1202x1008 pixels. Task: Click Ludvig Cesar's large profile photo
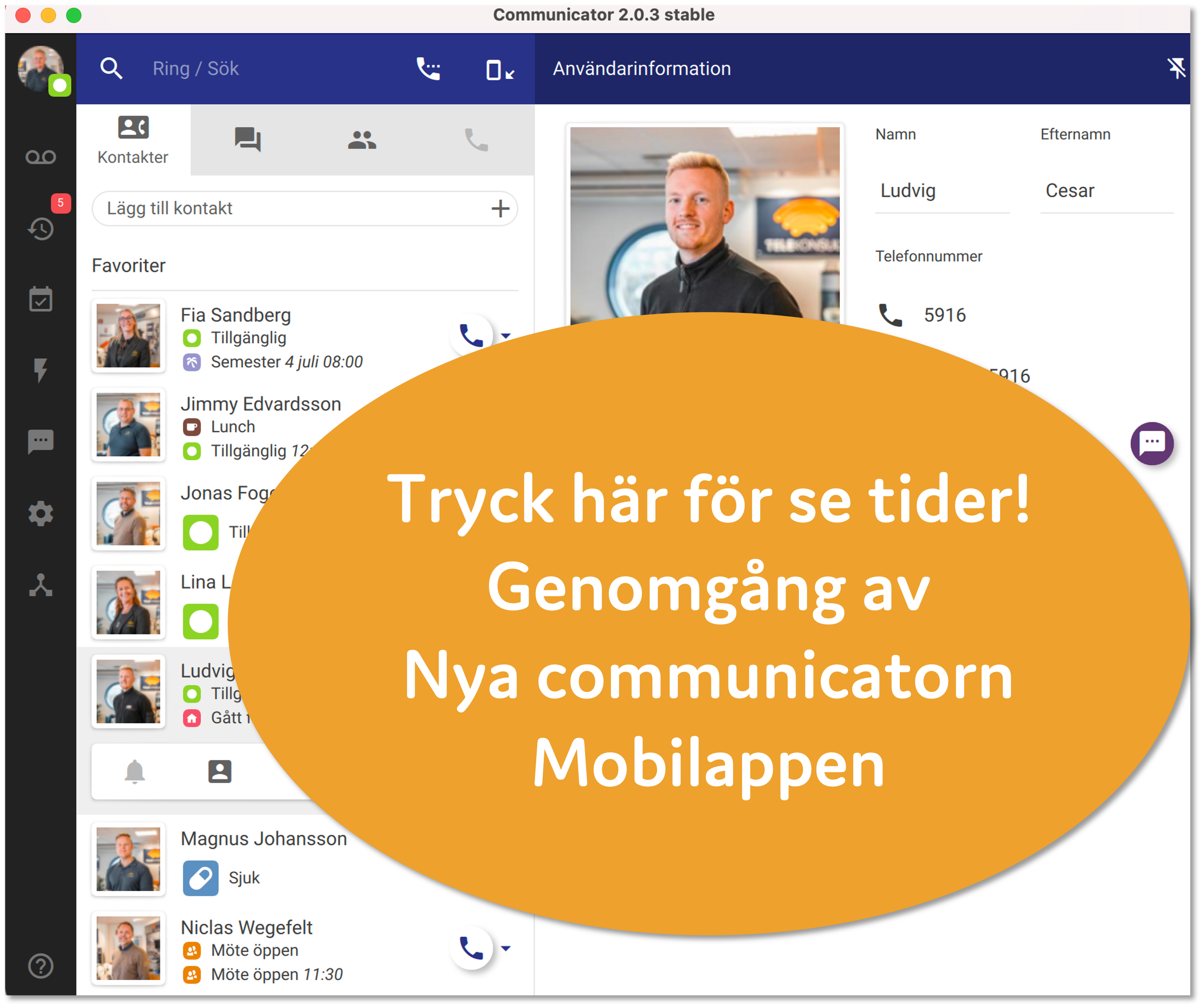(x=705, y=222)
